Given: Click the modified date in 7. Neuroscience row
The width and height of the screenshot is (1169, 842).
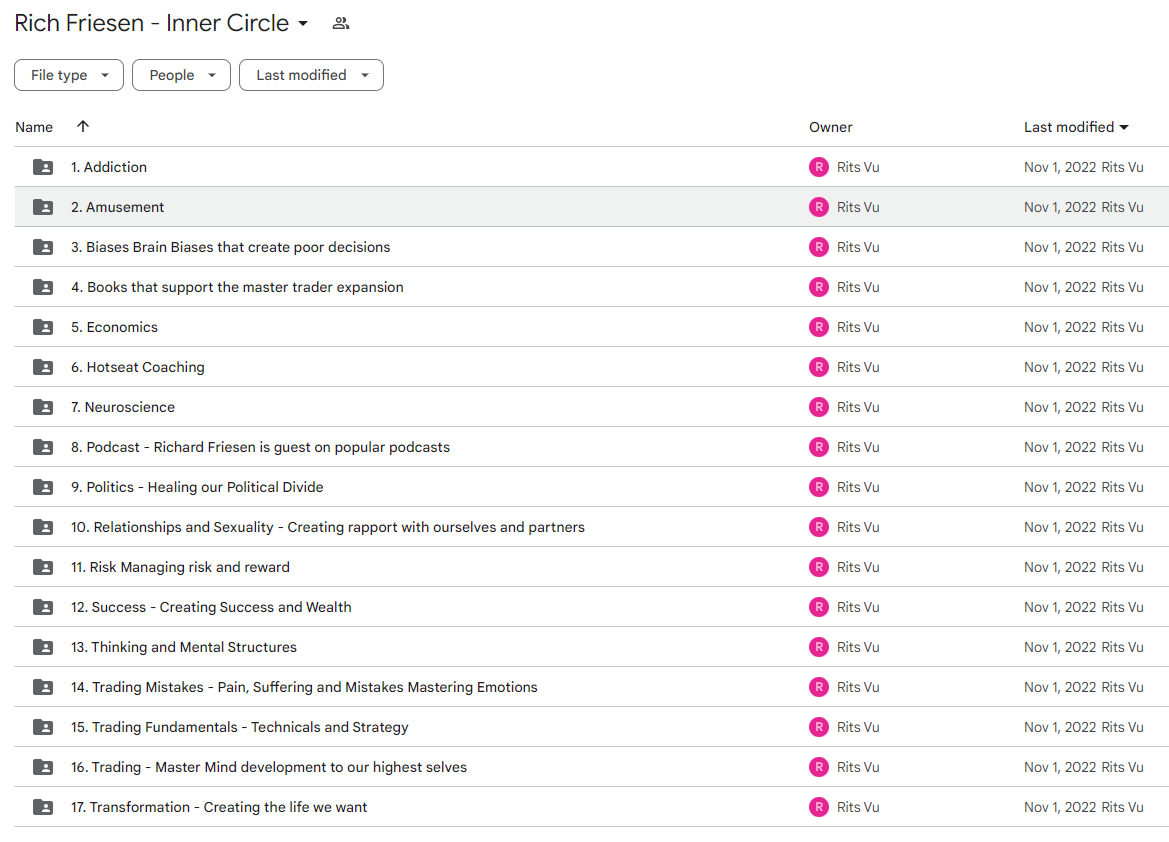Looking at the screenshot, I should (1060, 407).
